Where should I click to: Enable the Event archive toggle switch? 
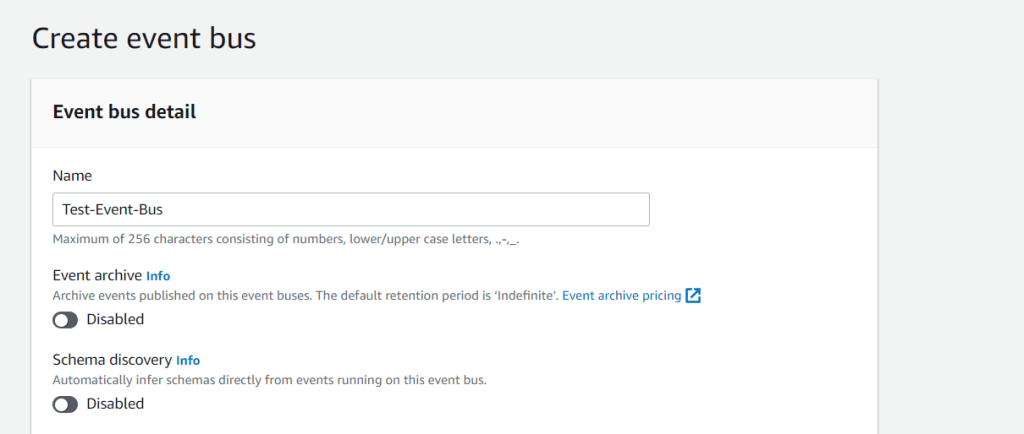66,320
